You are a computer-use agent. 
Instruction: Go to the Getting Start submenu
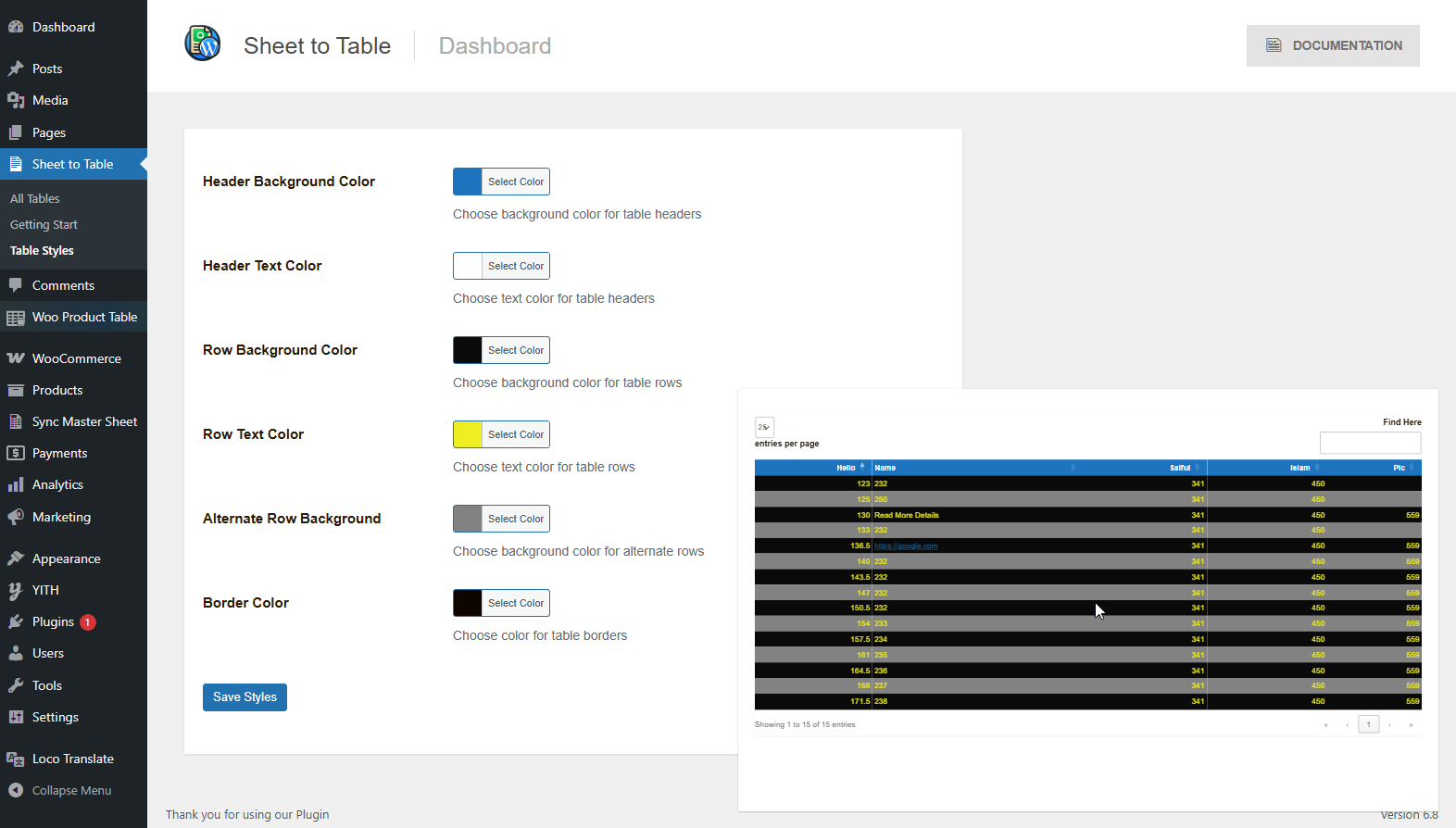coord(44,224)
